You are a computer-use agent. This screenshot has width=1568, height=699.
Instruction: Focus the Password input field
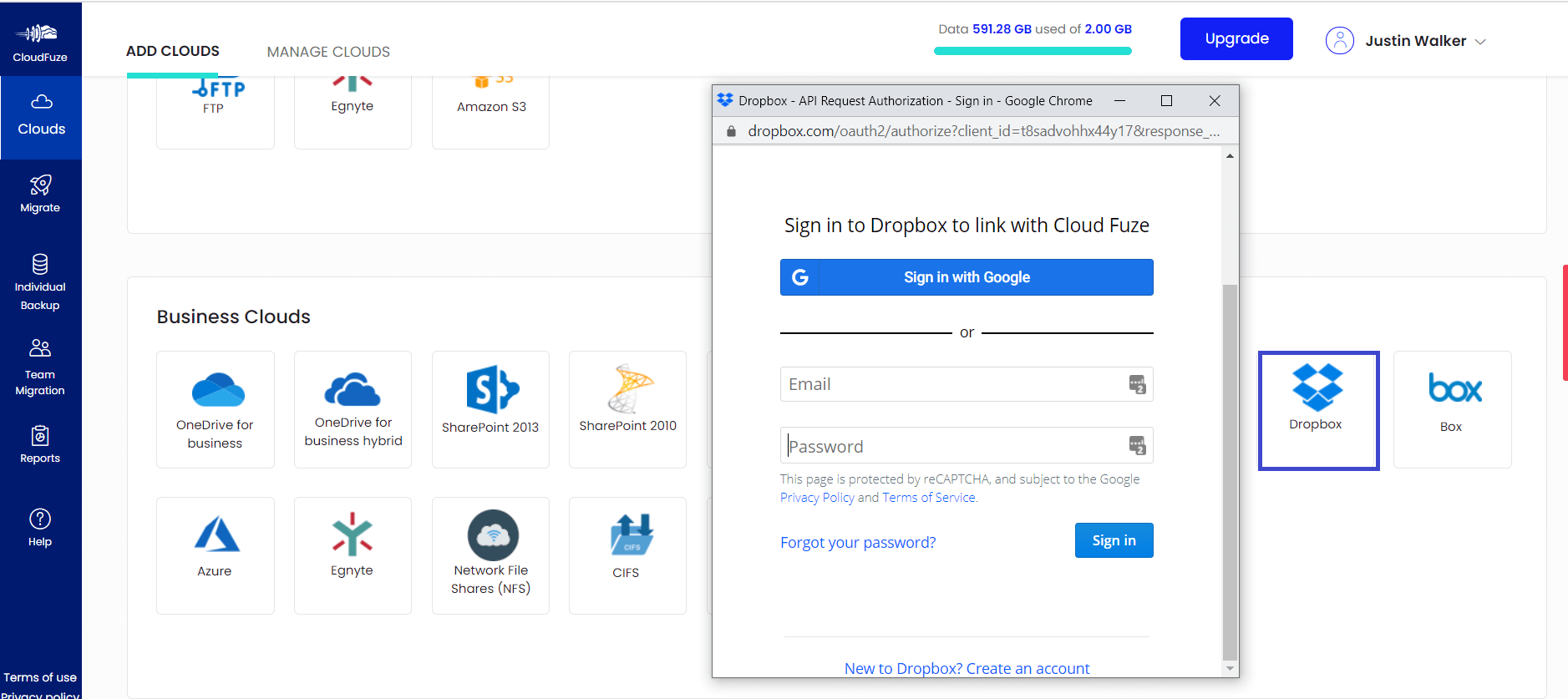pyautogui.click(x=967, y=445)
